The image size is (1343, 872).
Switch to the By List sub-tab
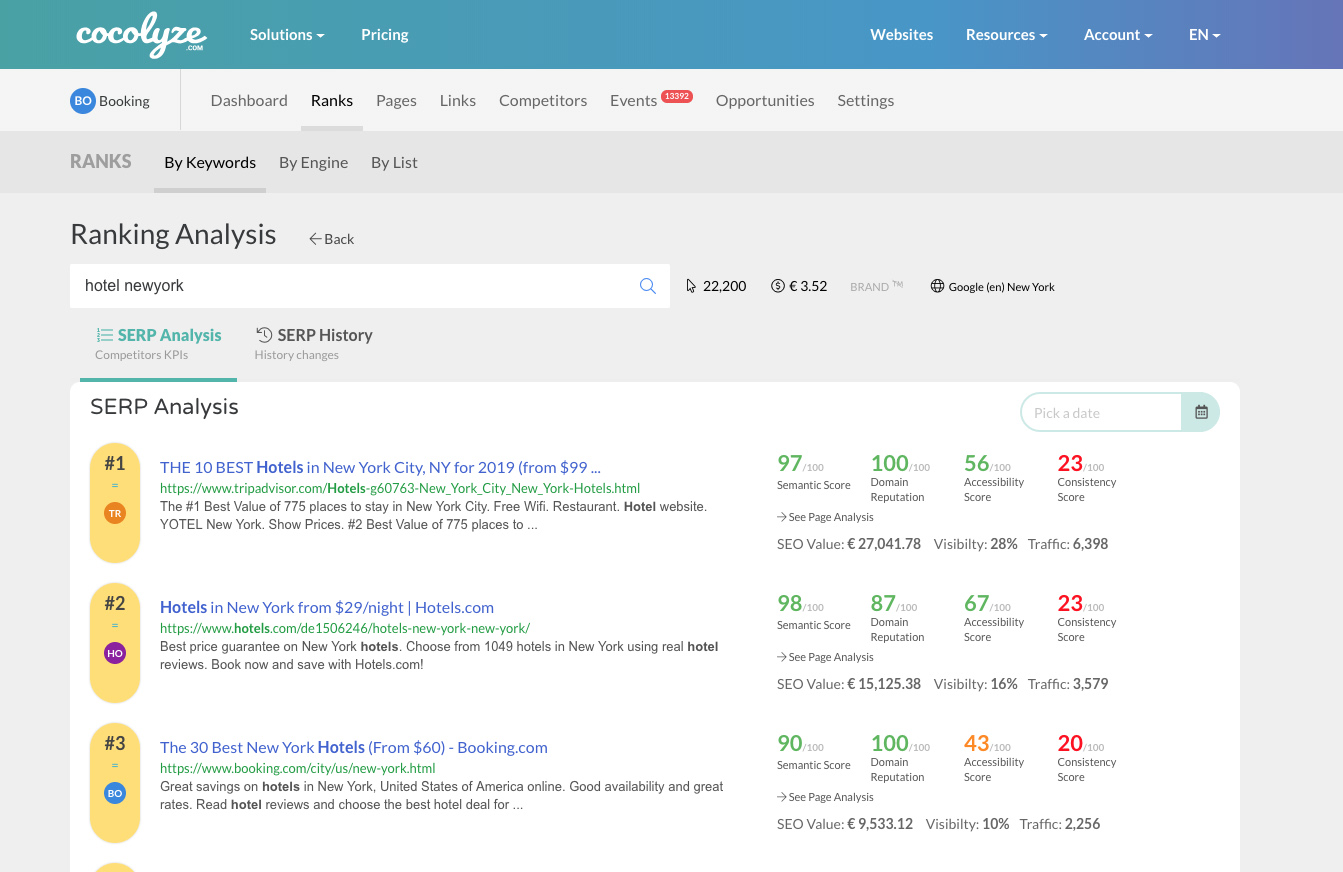394,162
